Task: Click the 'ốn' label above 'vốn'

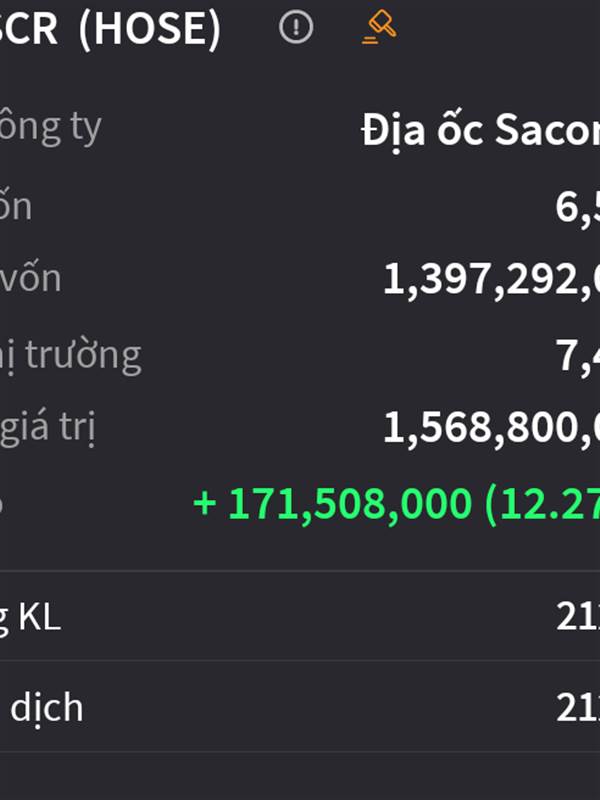Action: click(x=16, y=206)
